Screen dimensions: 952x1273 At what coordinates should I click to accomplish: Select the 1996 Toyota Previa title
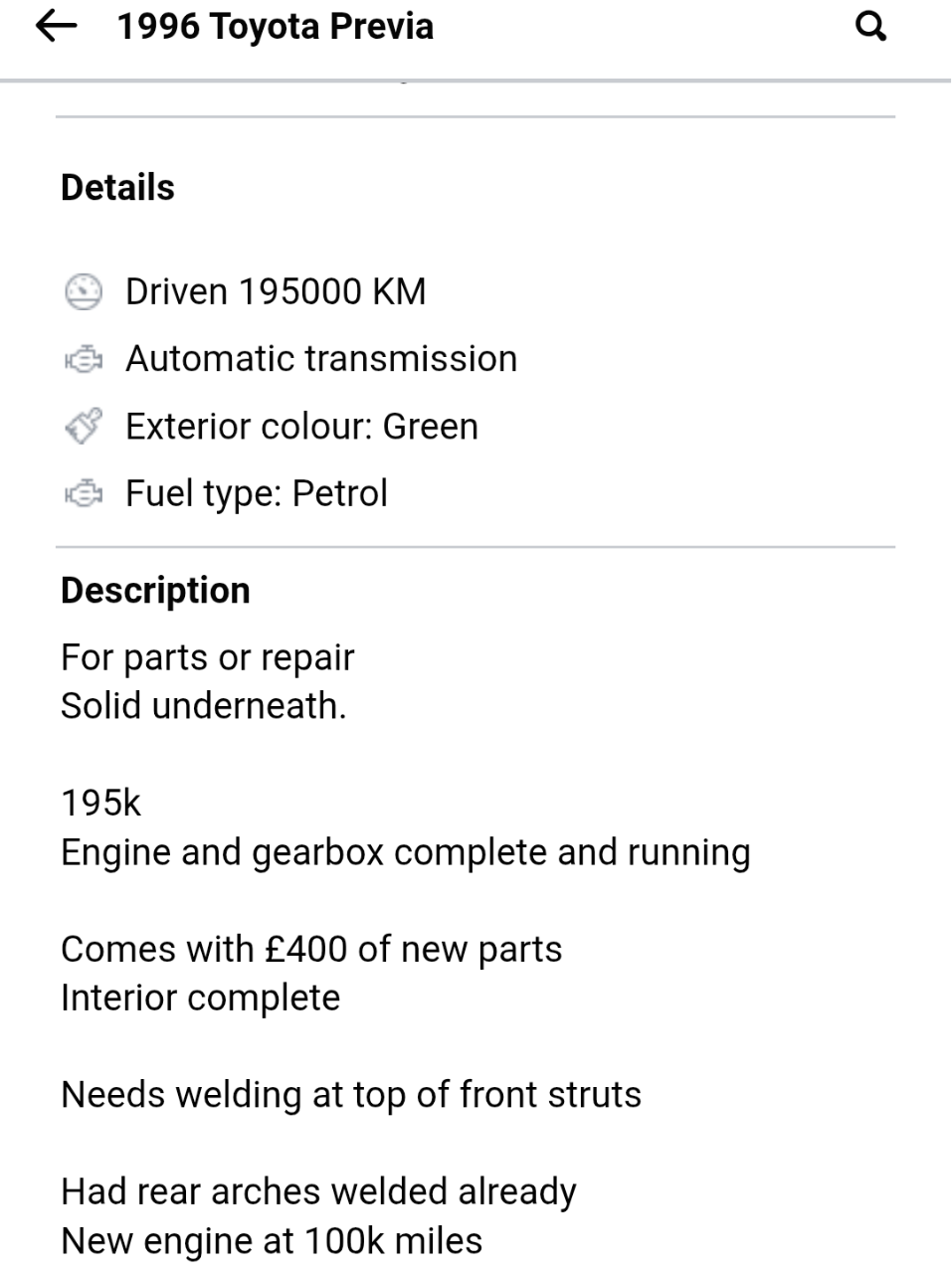tap(276, 27)
